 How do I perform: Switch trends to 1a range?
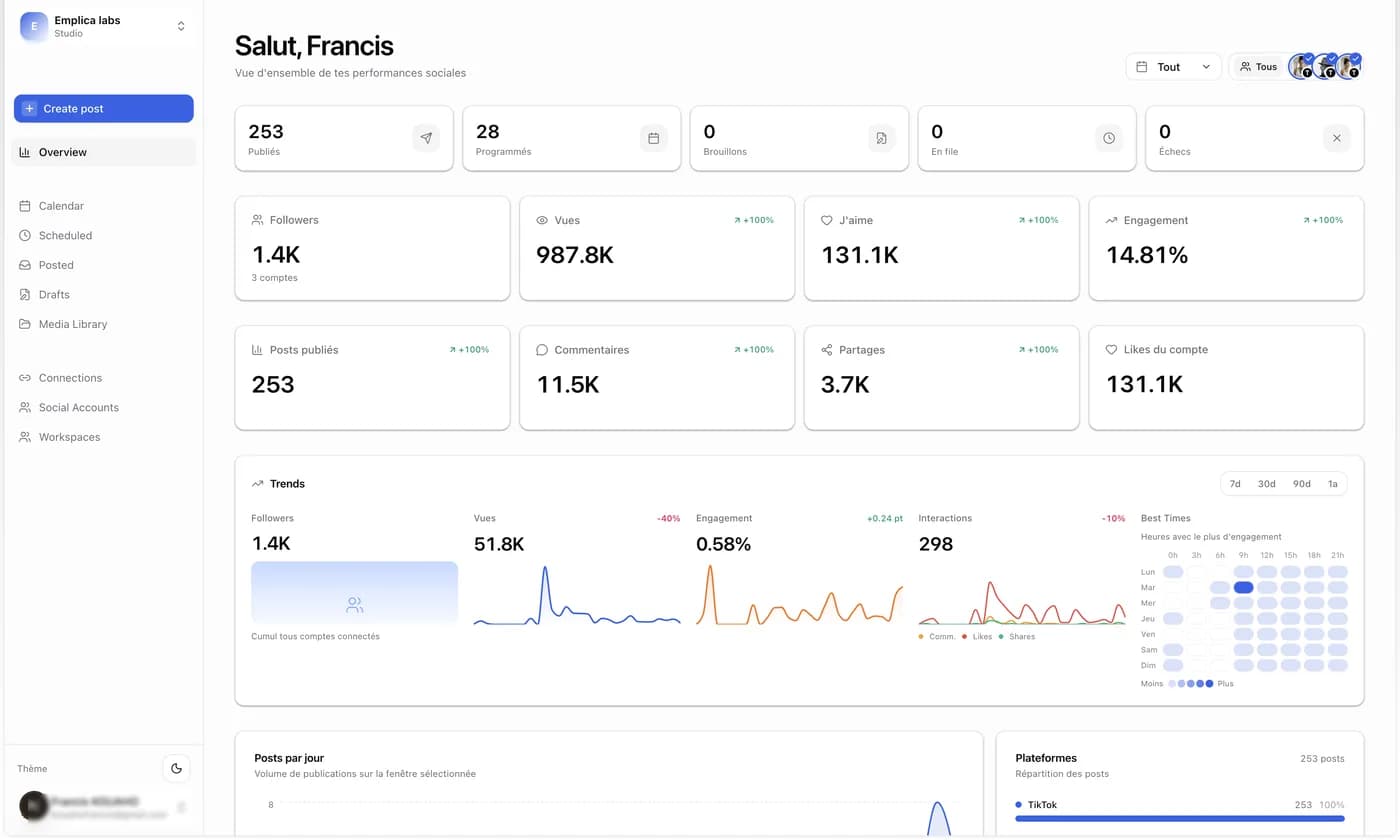point(1332,484)
